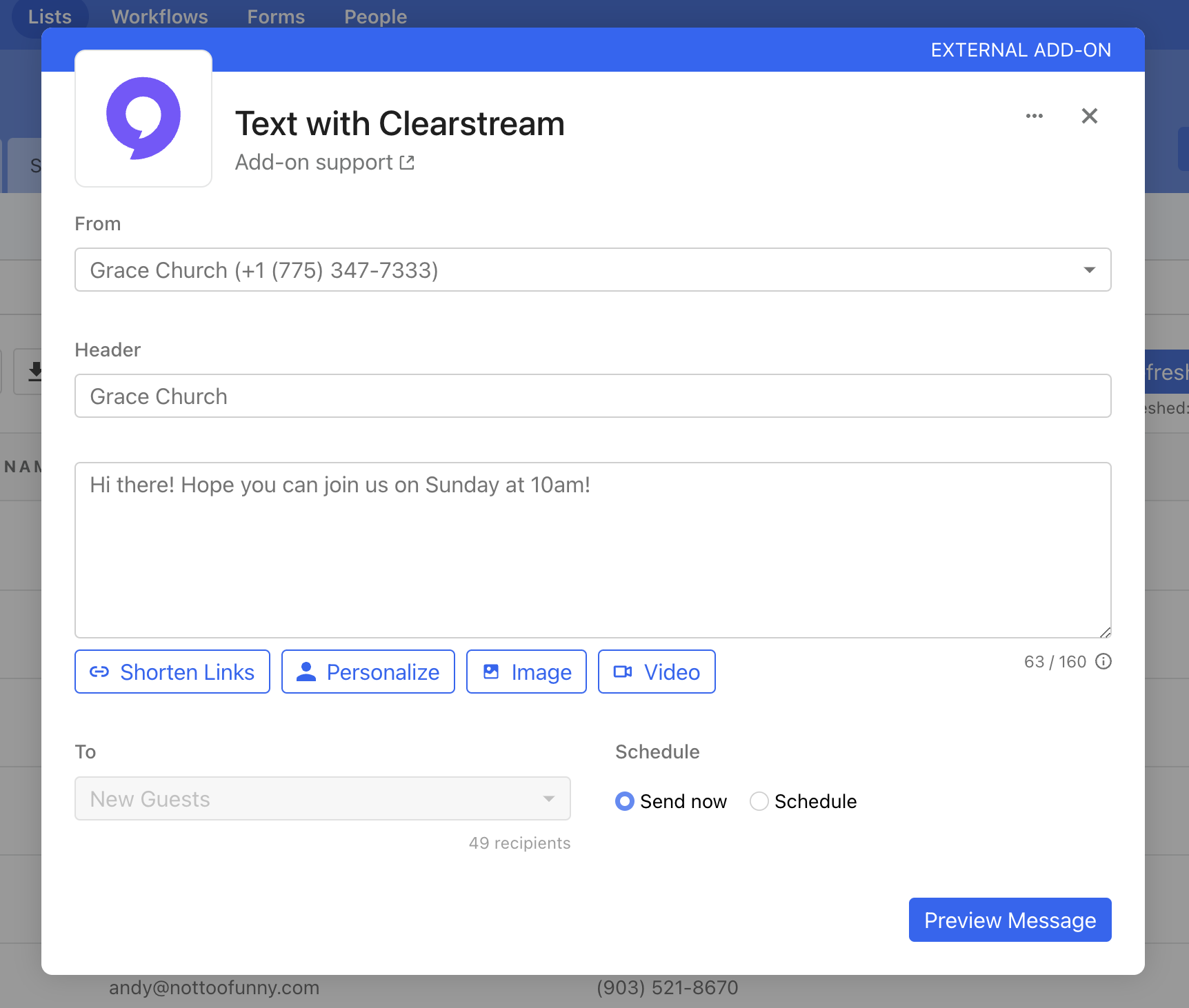Insert an Image into the message
1189x1008 pixels.
click(x=526, y=672)
